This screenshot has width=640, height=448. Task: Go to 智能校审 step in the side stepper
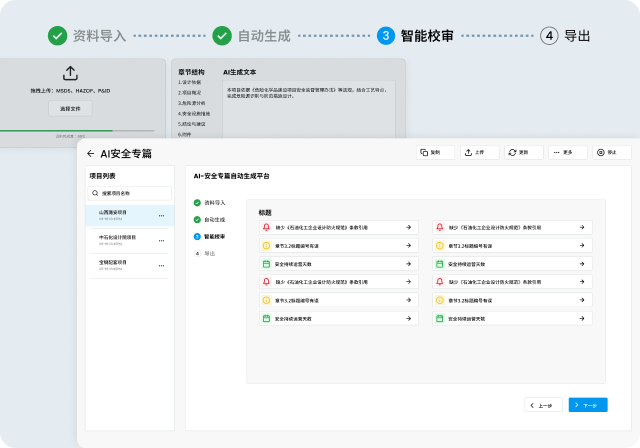point(209,237)
